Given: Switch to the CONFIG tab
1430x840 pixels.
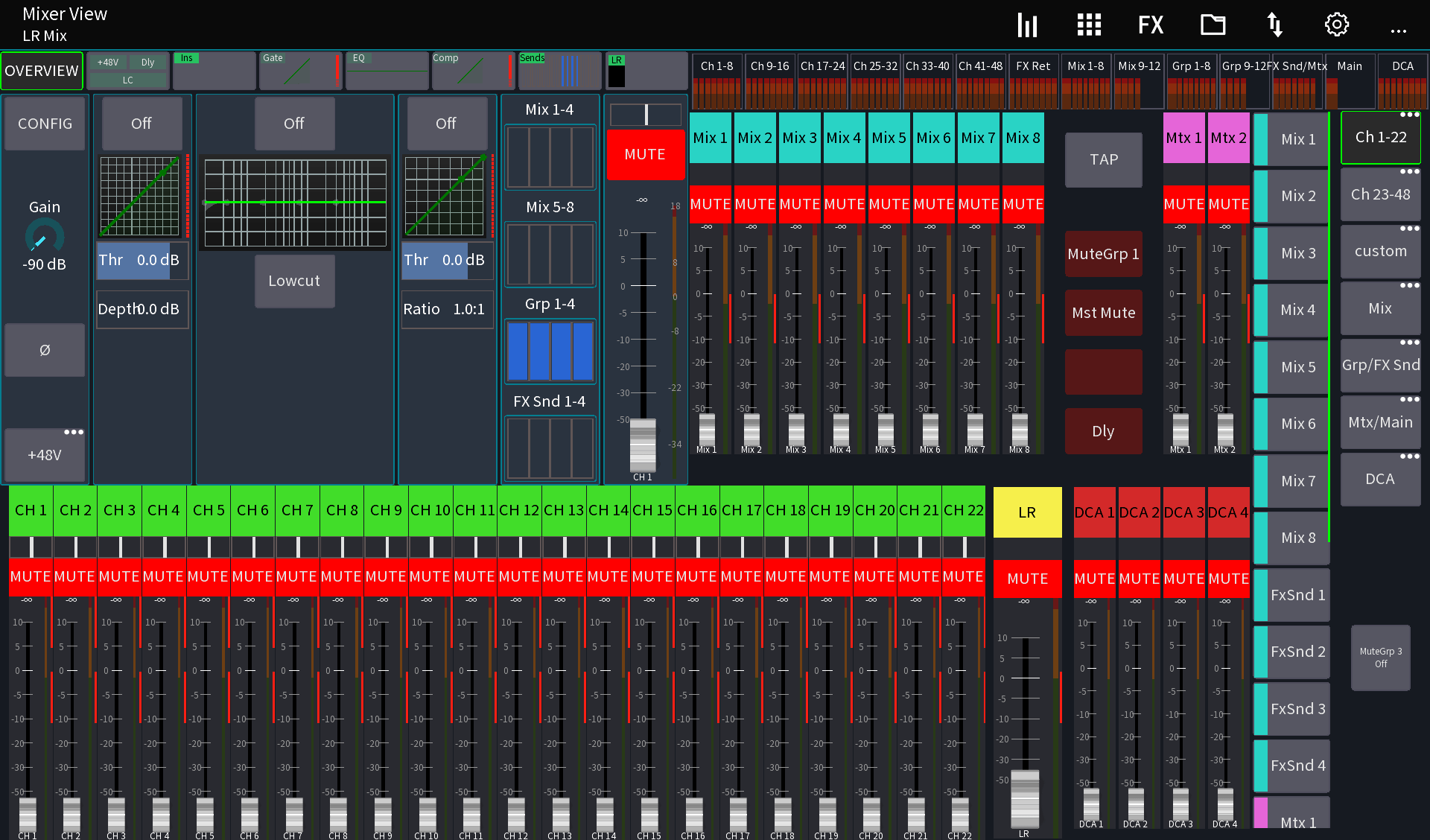Looking at the screenshot, I should (x=44, y=124).
